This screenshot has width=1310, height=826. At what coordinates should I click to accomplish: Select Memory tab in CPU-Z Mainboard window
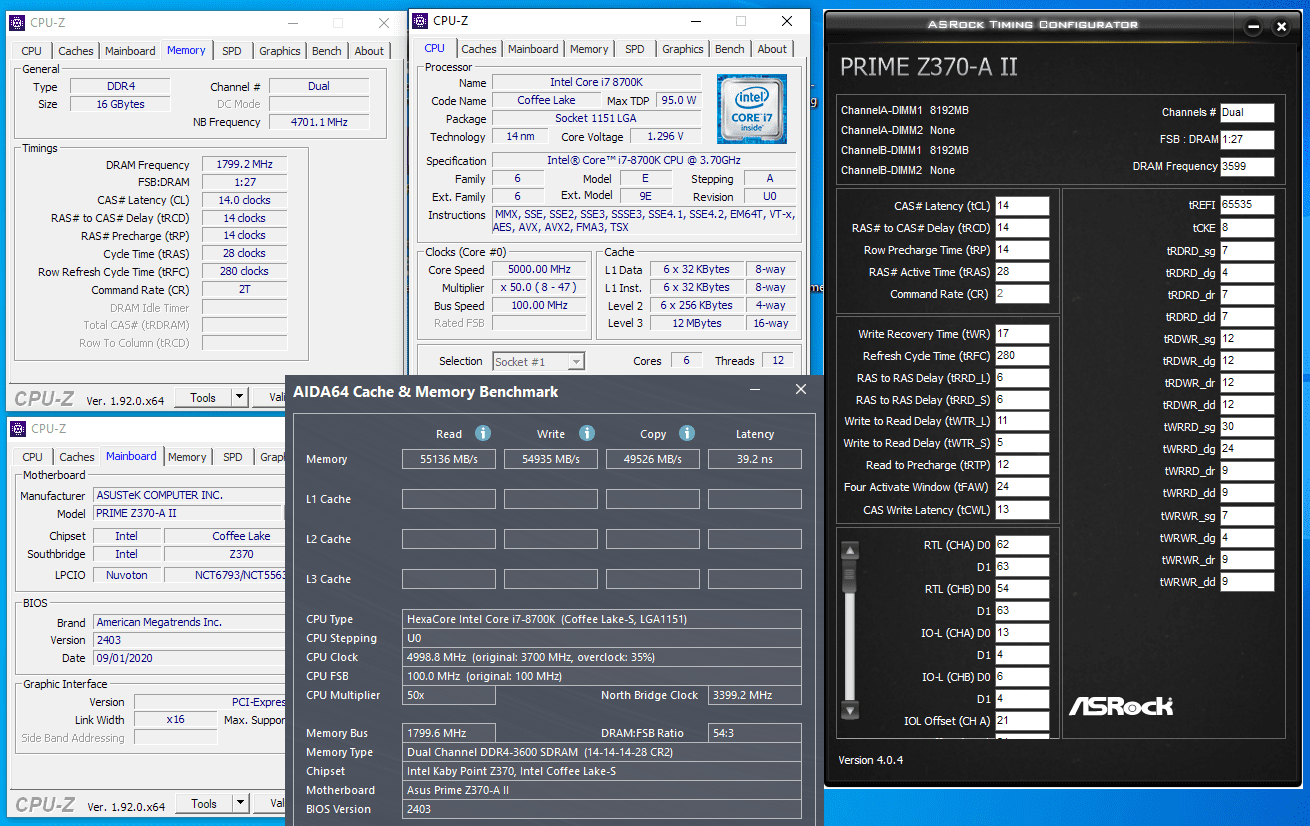pyautogui.click(x=187, y=457)
